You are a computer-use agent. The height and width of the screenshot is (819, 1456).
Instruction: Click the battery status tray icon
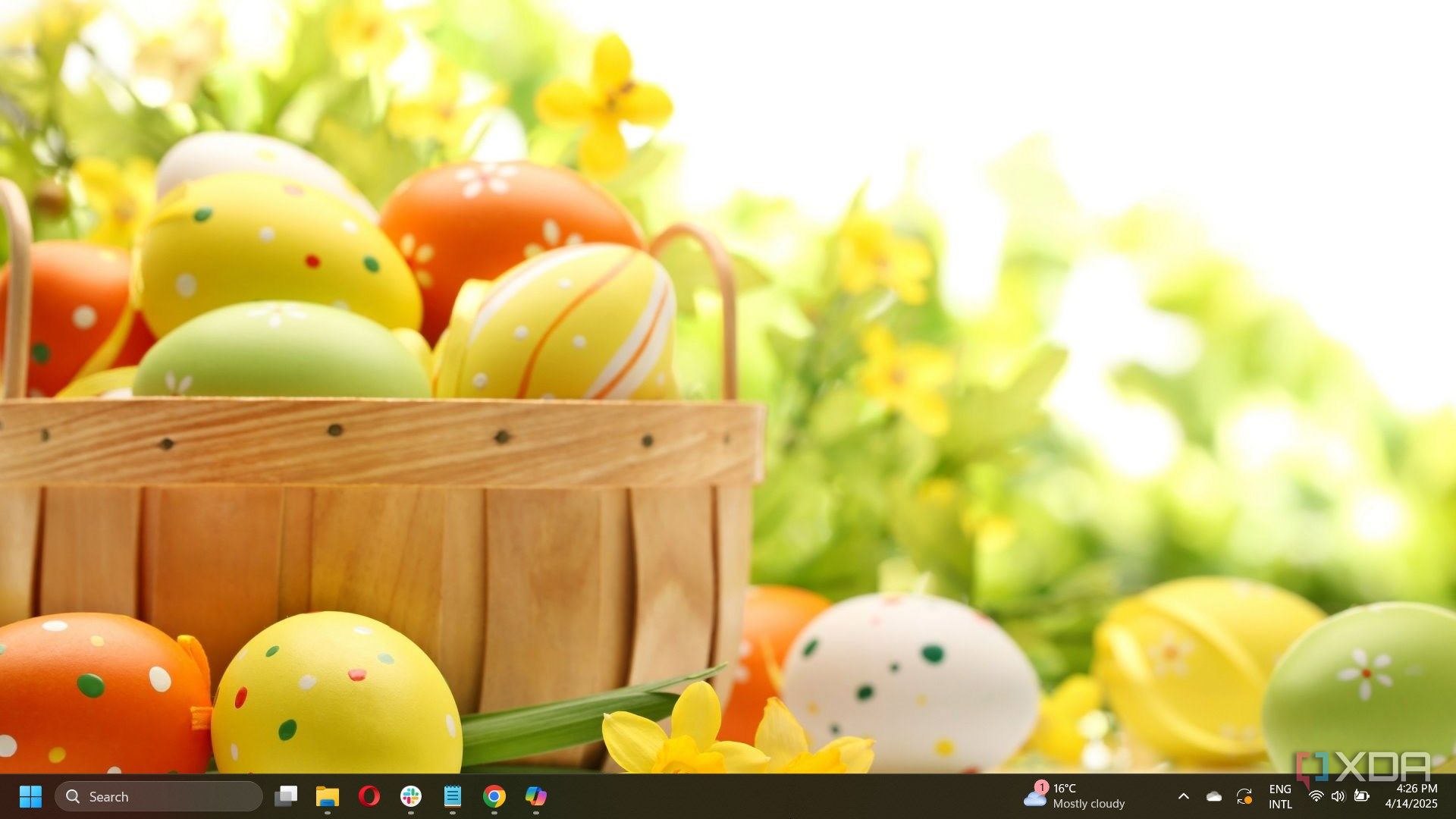[x=1362, y=796]
